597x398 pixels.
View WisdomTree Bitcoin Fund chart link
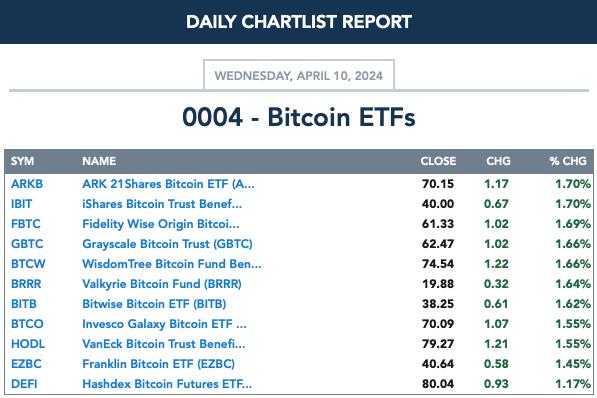tap(172, 264)
